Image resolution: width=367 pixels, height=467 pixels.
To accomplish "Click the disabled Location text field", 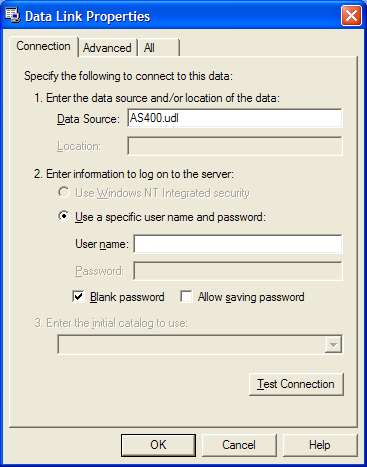I will [235, 146].
